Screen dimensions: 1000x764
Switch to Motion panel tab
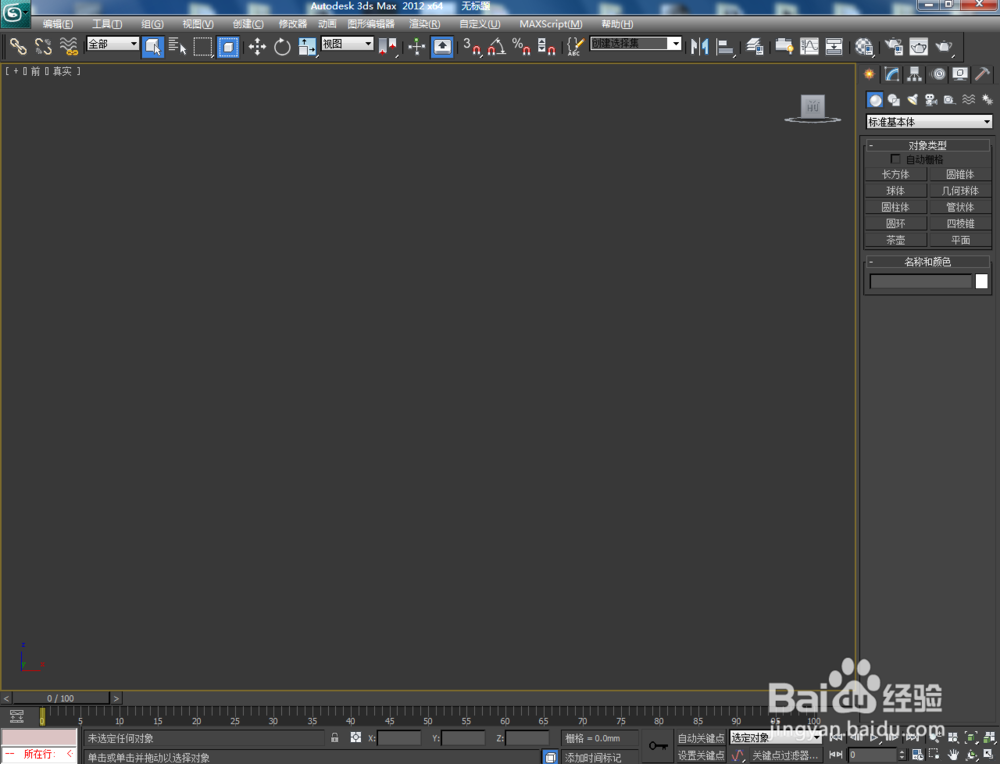(938, 75)
